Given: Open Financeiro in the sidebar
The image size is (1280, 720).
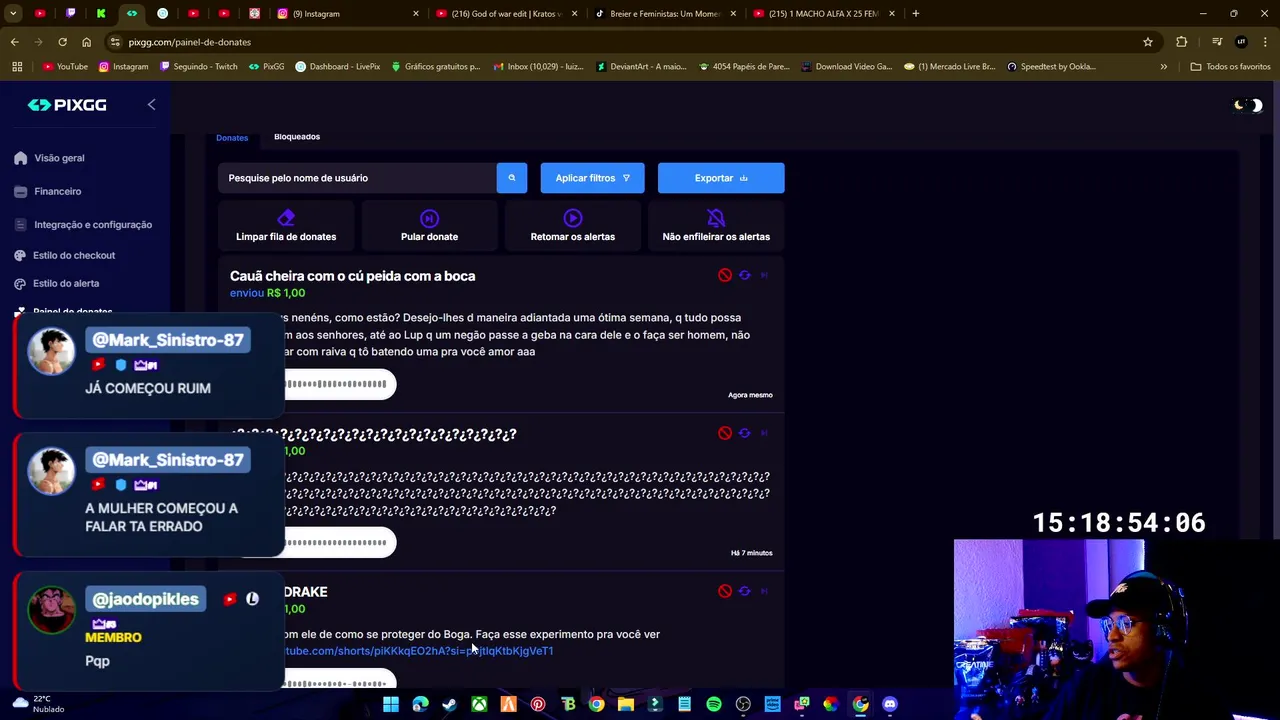Looking at the screenshot, I should [x=57, y=191].
